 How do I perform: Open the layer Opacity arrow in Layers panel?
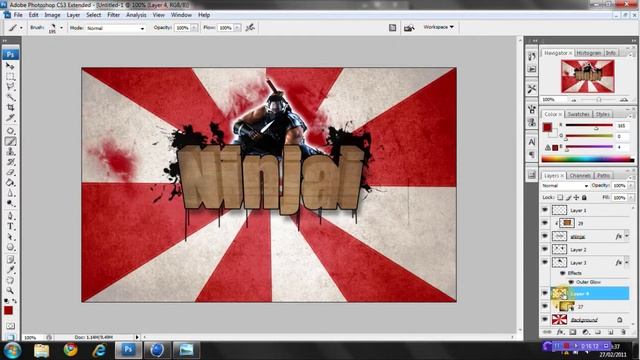click(x=631, y=186)
